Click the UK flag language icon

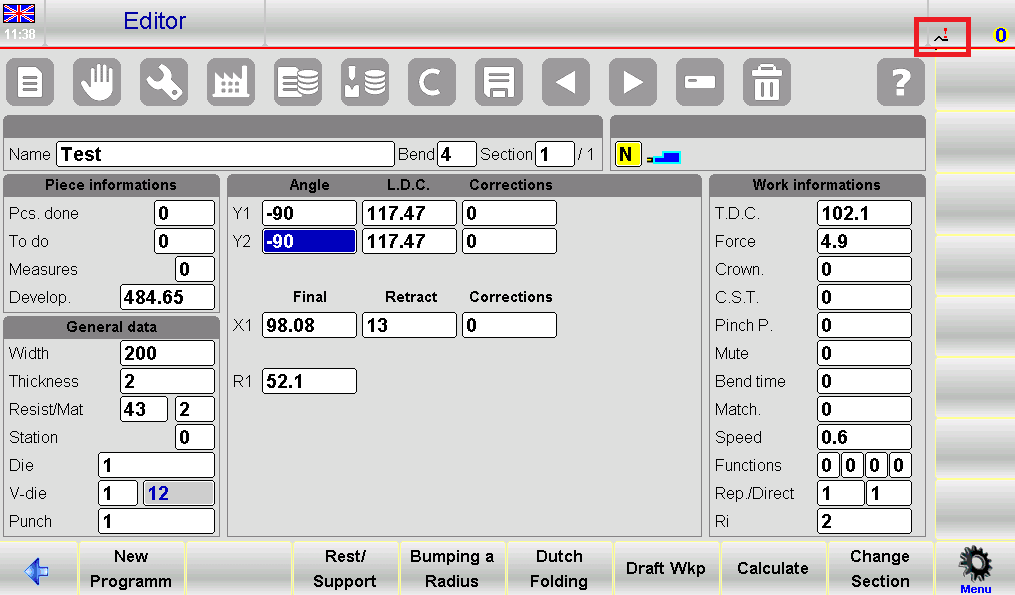tap(19, 14)
